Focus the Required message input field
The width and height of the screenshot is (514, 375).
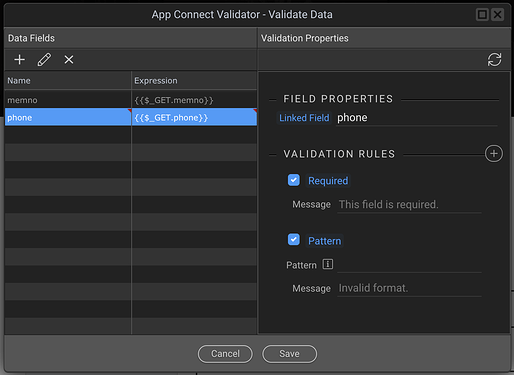click(409, 204)
